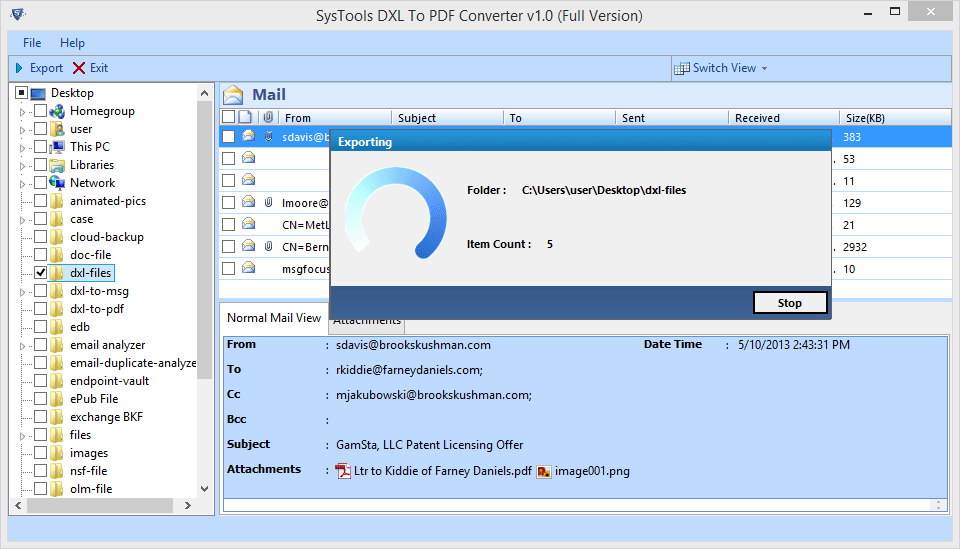Click folder tree horizontal scrollbar right arrow
This screenshot has height=549, width=960.
pyautogui.click(x=188, y=506)
